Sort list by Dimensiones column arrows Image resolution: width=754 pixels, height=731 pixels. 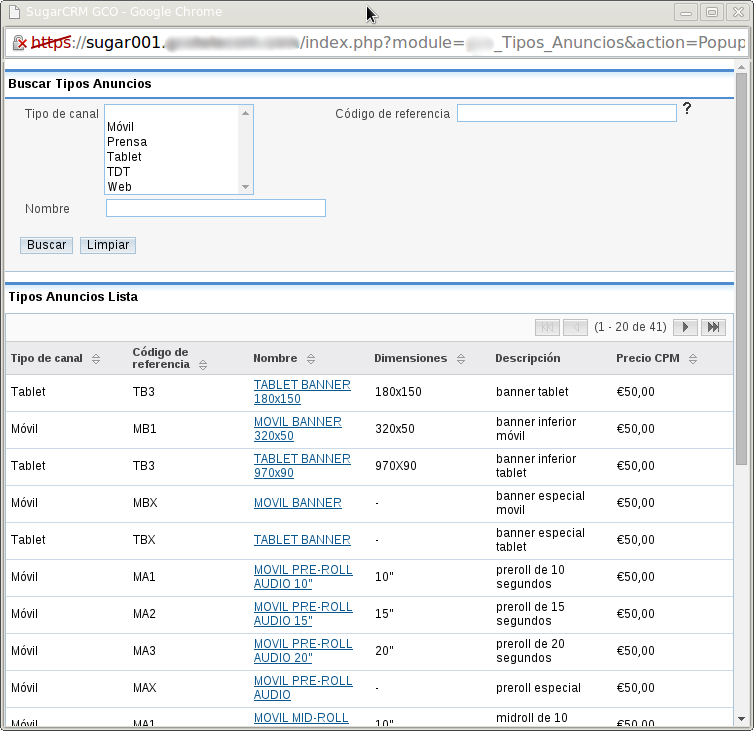(461, 359)
